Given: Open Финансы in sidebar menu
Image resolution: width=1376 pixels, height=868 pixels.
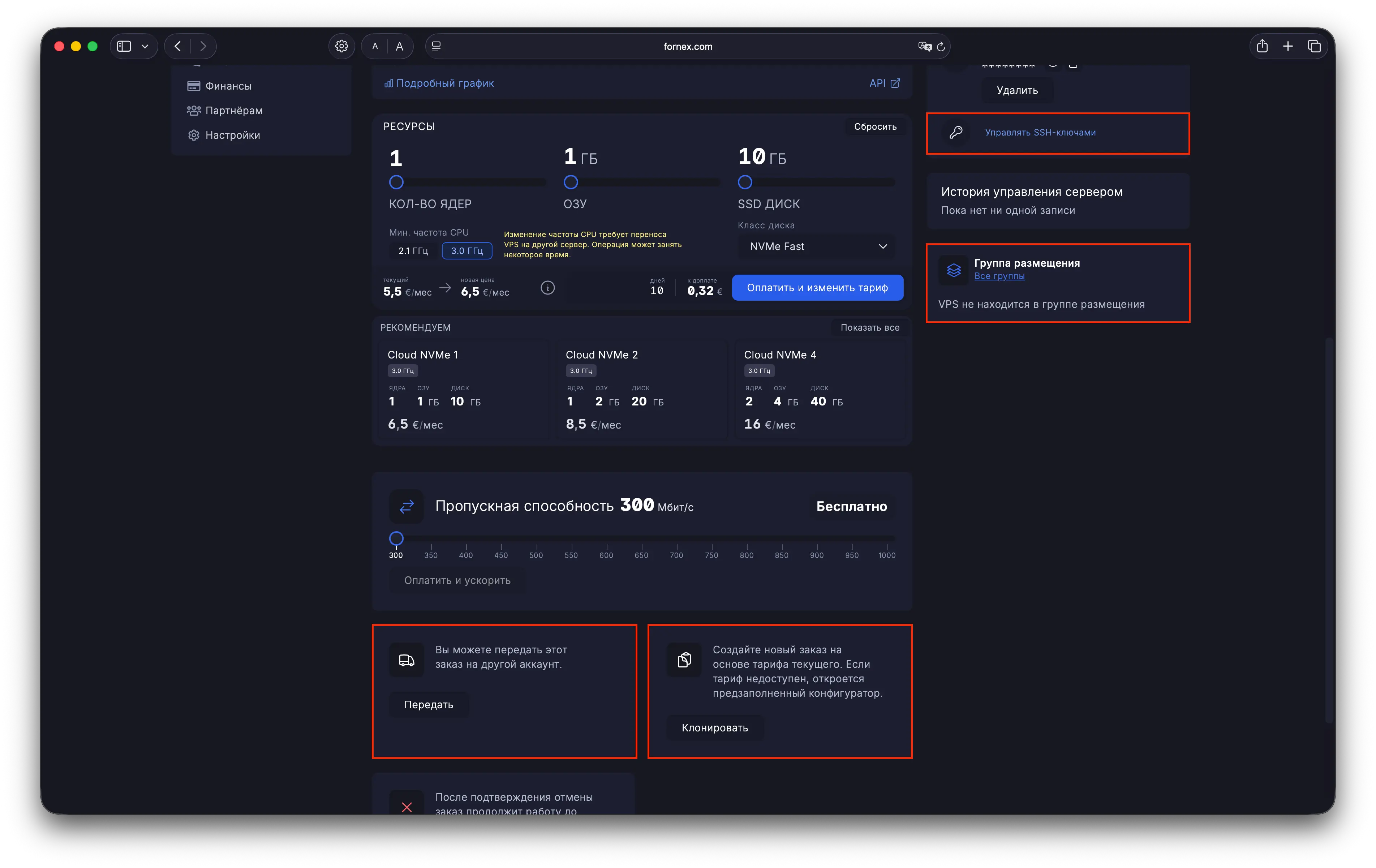Looking at the screenshot, I should tap(219, 86).
